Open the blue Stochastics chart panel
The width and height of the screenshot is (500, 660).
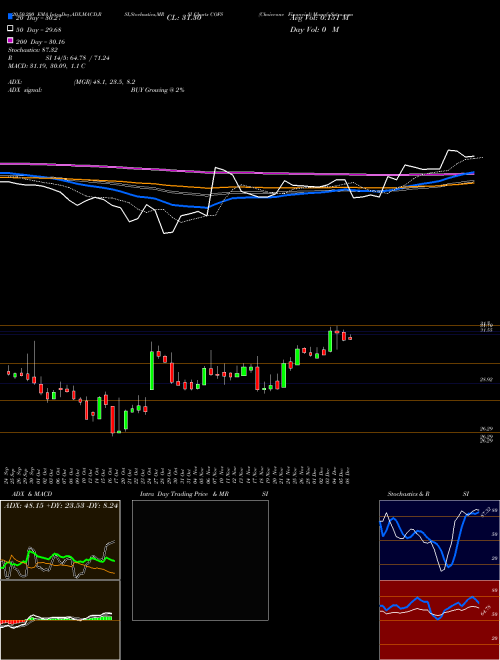tap(439, 540)
